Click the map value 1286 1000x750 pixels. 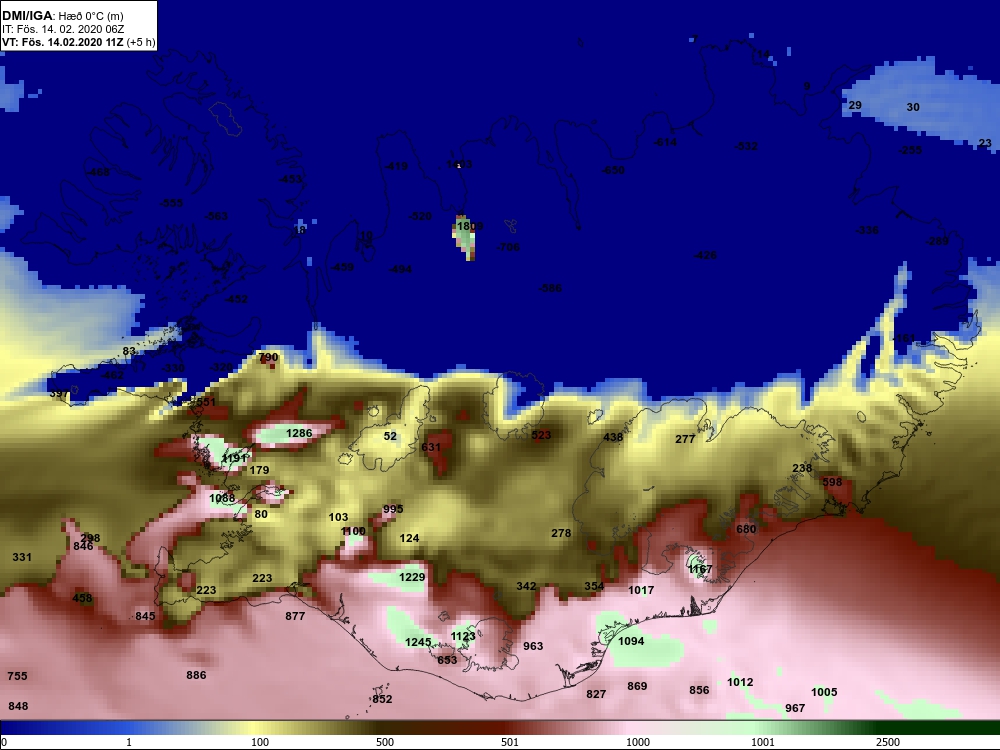pyautogui.click(x=299, y=433)
